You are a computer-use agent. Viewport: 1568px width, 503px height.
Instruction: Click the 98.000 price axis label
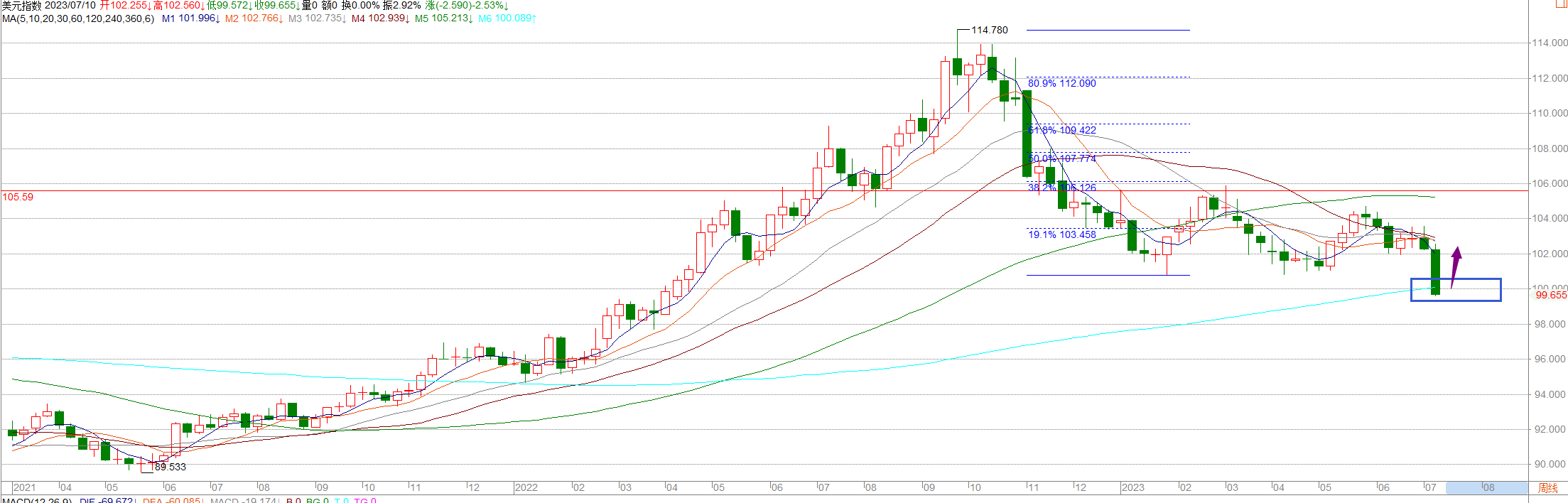pos(1550,325)
